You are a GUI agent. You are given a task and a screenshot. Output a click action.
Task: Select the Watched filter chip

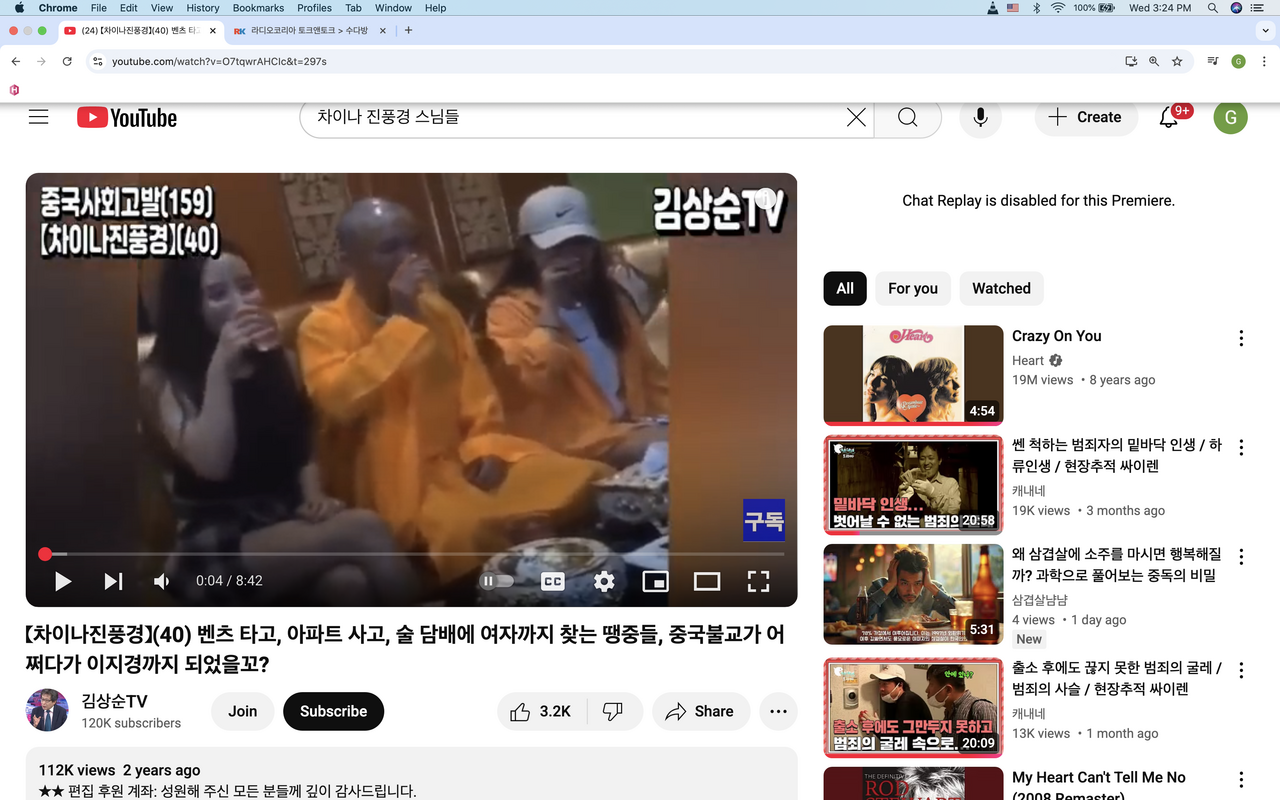tap(1001, 288)
